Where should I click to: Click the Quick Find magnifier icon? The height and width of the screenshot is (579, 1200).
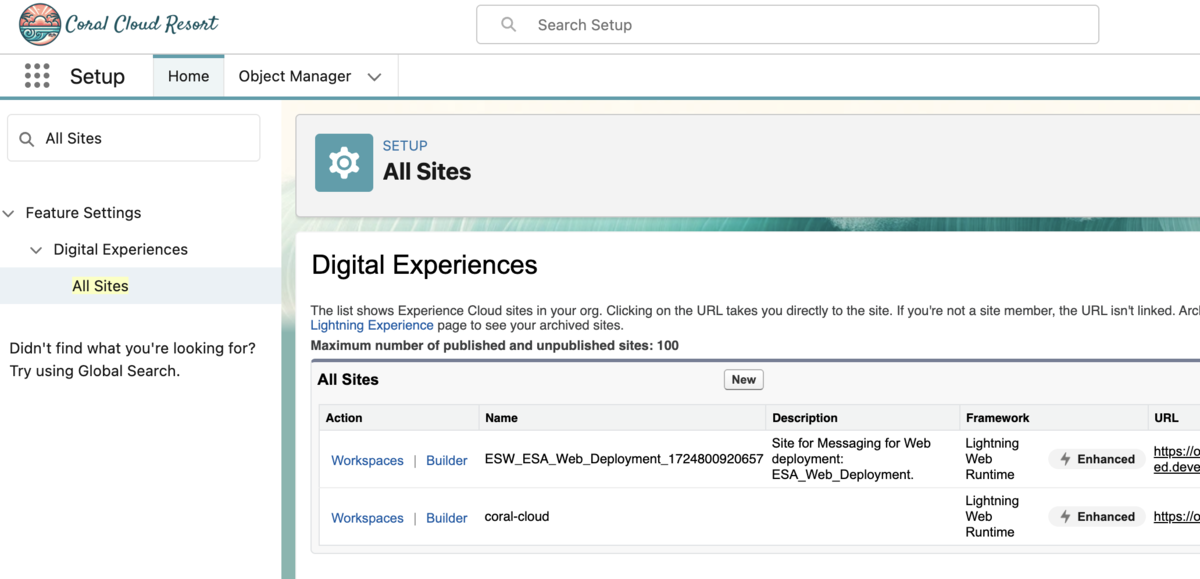[x=27, y=139]
